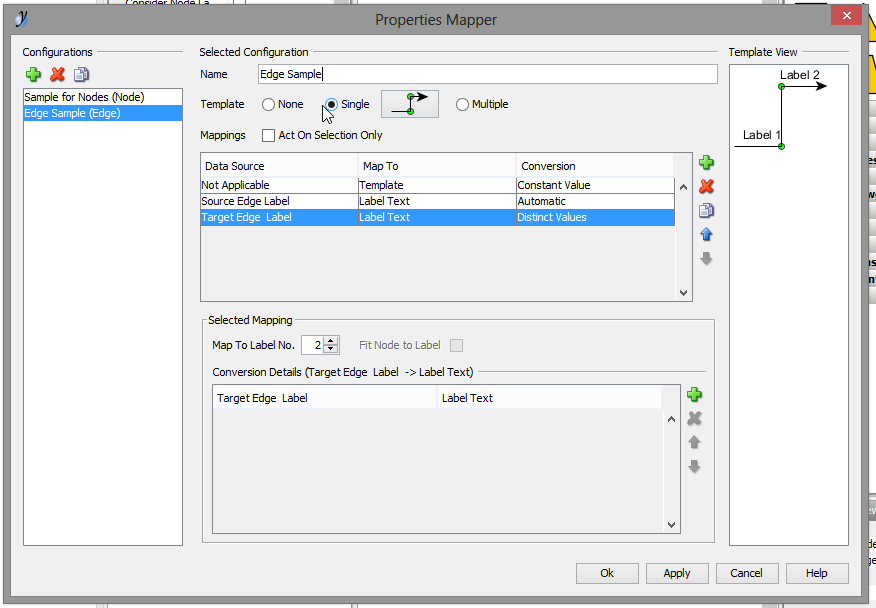Add a conversion details entry

tap(694, 395)
